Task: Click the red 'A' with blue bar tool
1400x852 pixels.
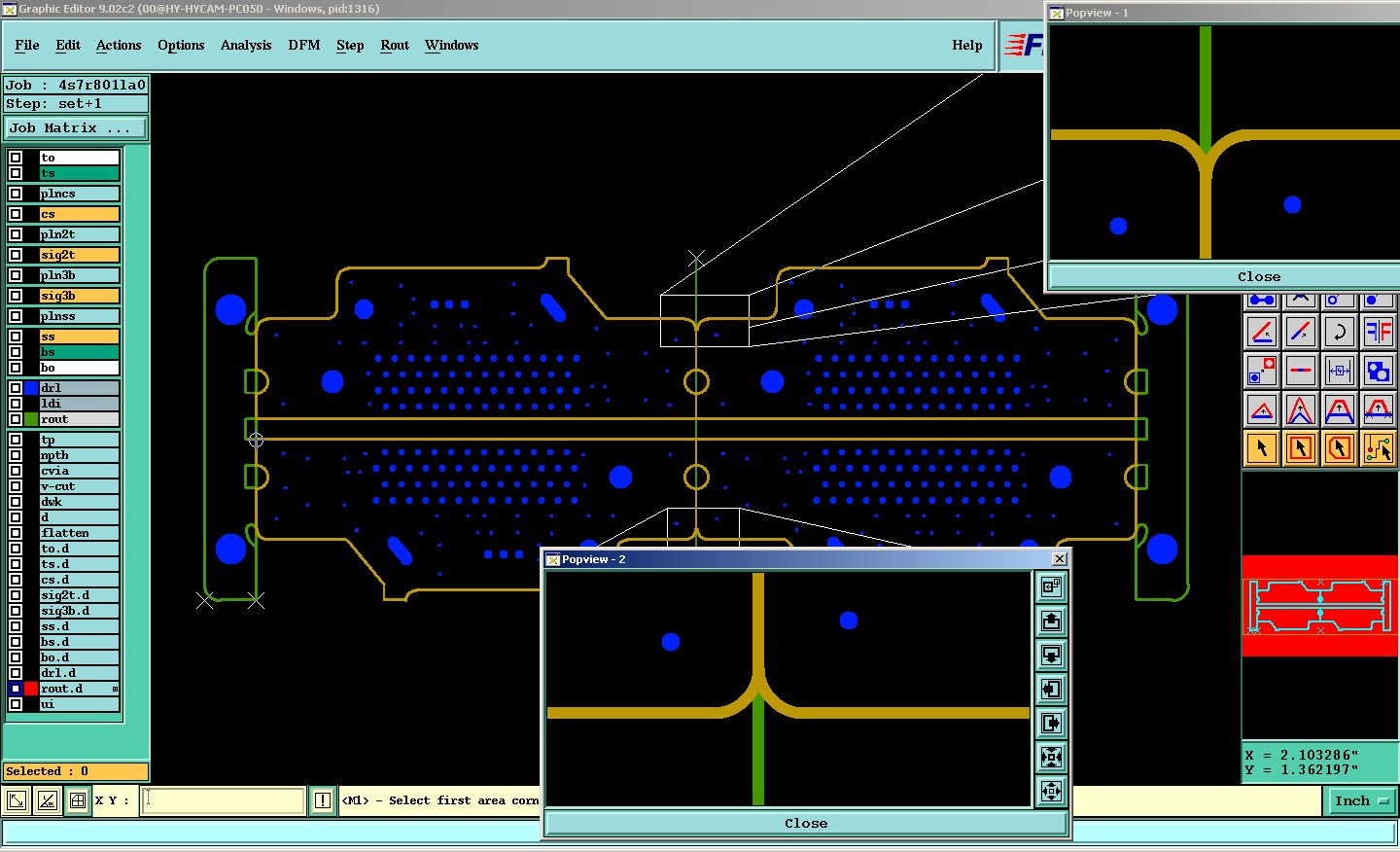Action: pyautogui.click(x=1339, y=409)
